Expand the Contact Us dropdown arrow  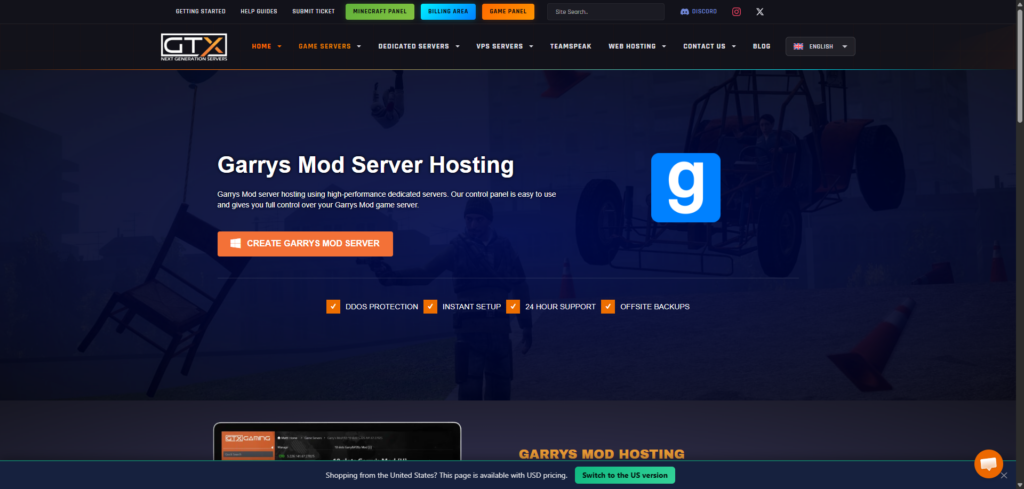point(733,47)
